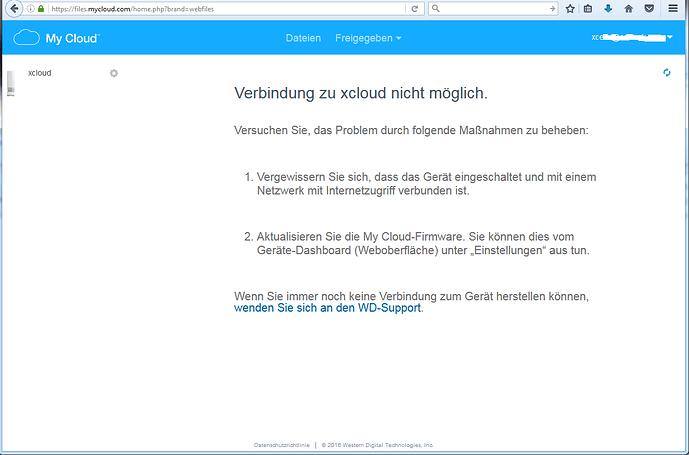The width and height of the screenshot is (689, 455).
Task: Open the Datenschutzrichtlinie footer link
Action: tap(282, 445)
